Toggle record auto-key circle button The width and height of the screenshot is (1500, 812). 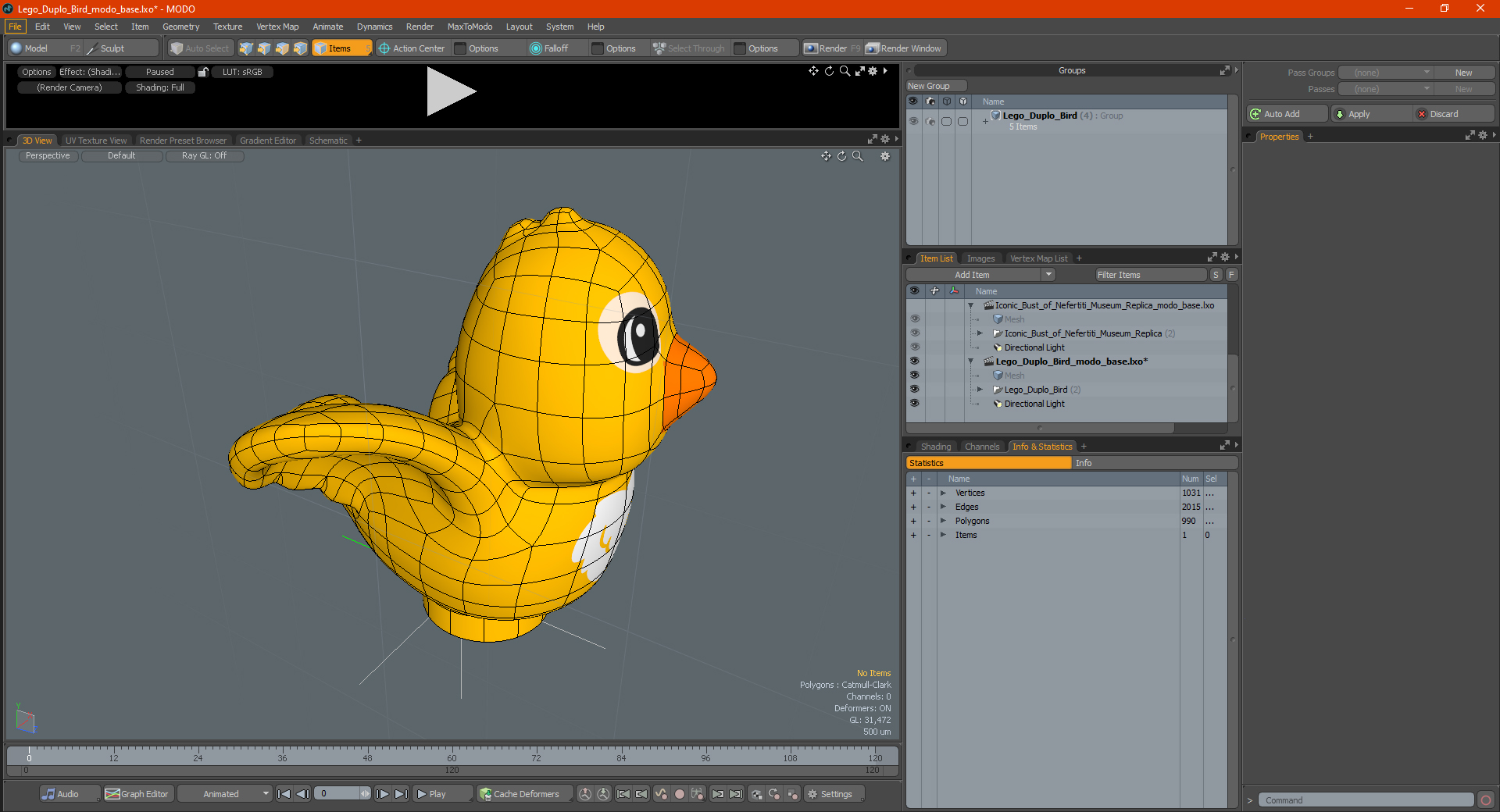tap(680, 794)
